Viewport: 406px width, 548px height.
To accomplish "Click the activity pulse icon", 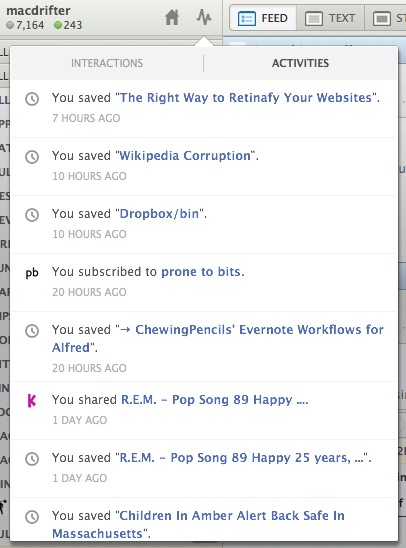I will [x=204, y=17].
